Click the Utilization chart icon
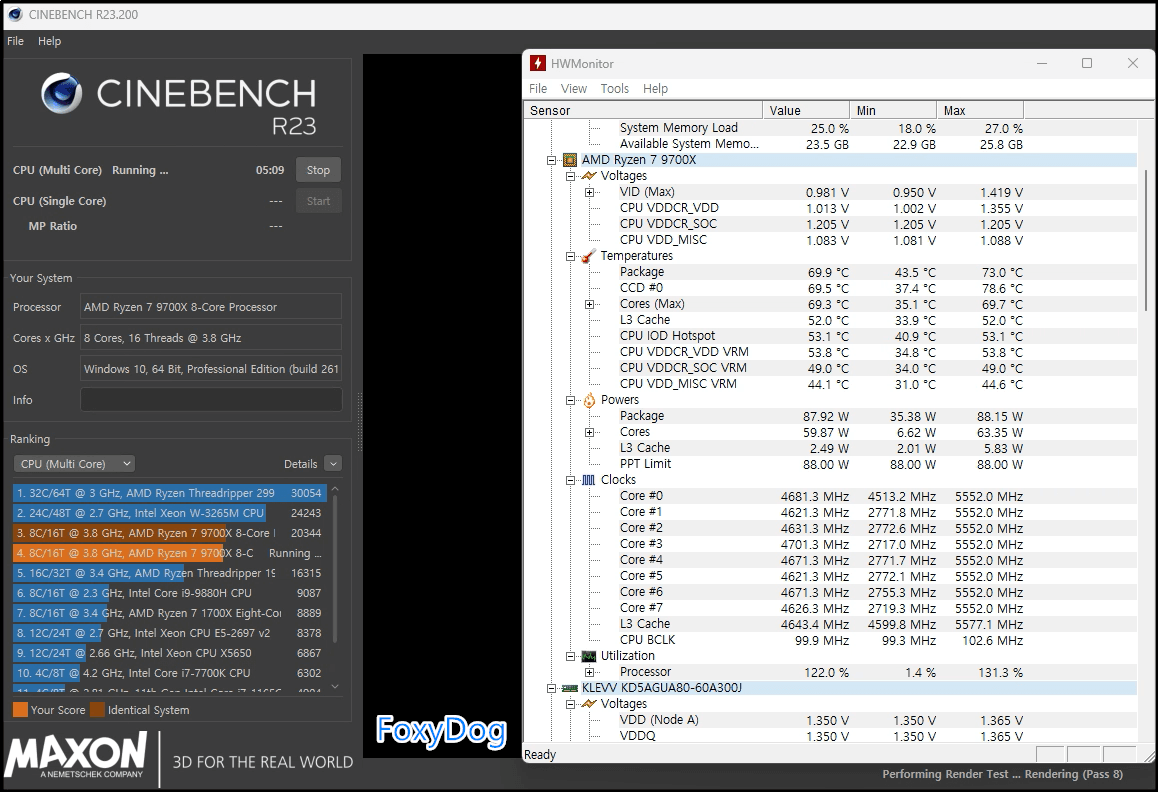 (x=589, y=656)
